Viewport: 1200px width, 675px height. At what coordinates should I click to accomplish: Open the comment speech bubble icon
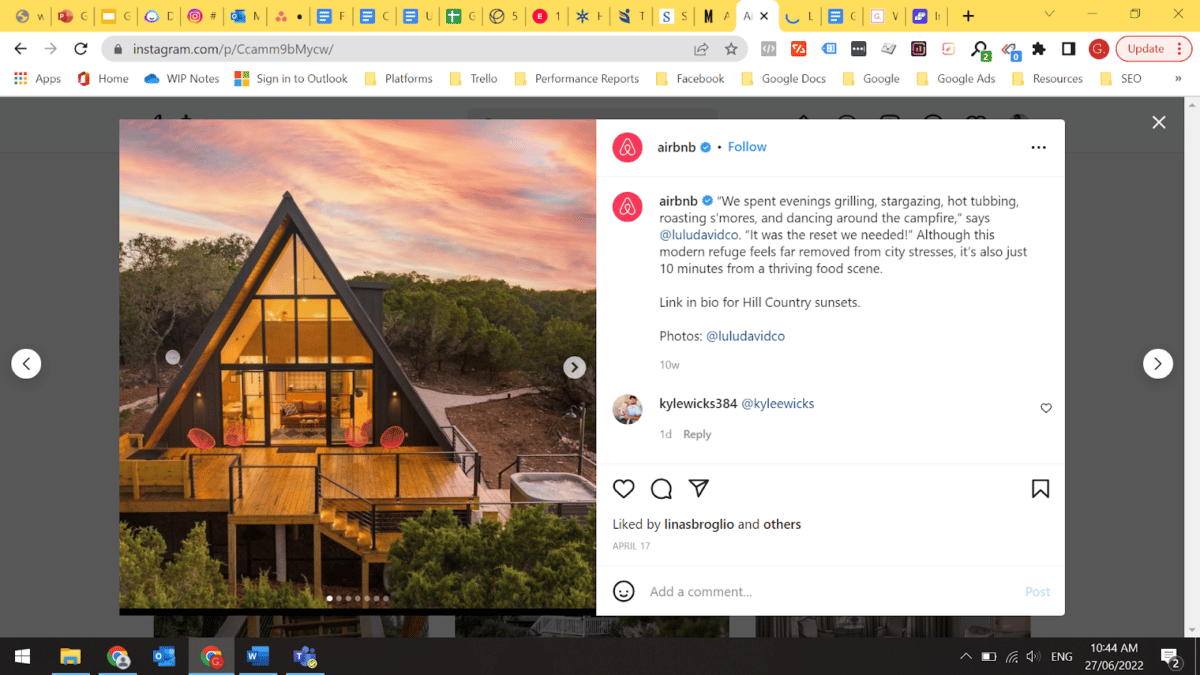point(661,489)
